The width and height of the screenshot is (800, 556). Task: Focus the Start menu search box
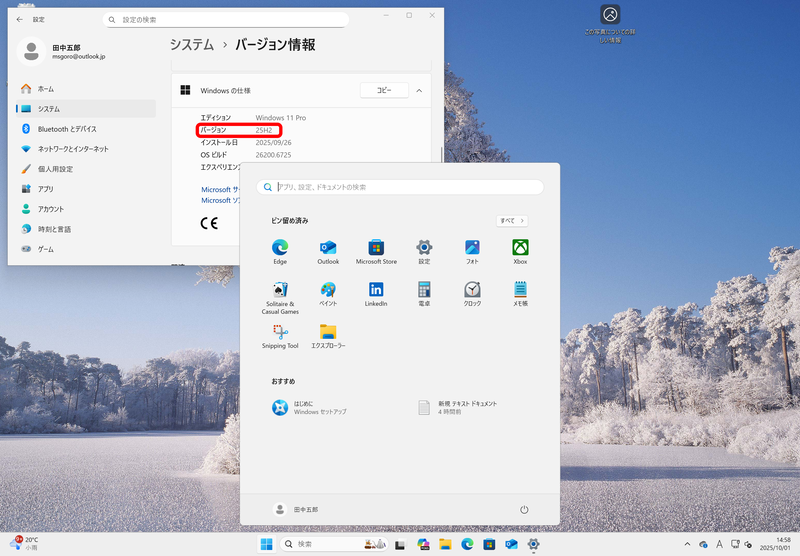(x=400, y=187)
